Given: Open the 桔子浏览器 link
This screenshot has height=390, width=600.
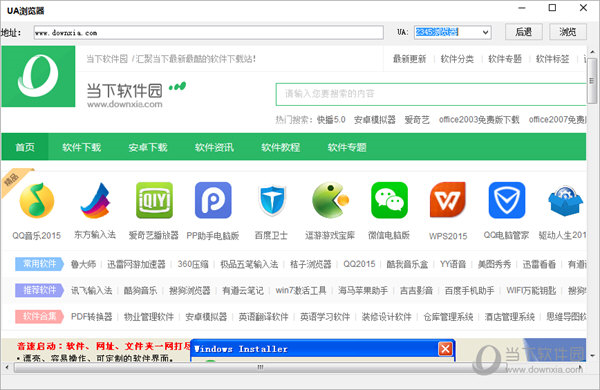Looking at the screenshot, I should pos(311,264).
